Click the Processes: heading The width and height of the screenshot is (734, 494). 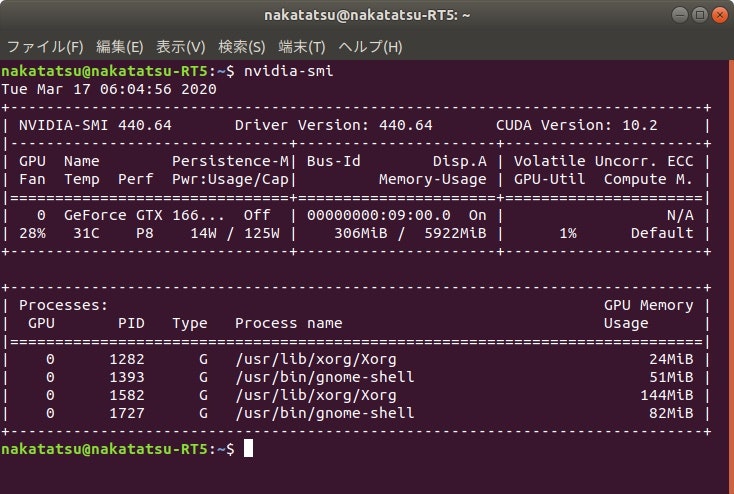point(64,305)
